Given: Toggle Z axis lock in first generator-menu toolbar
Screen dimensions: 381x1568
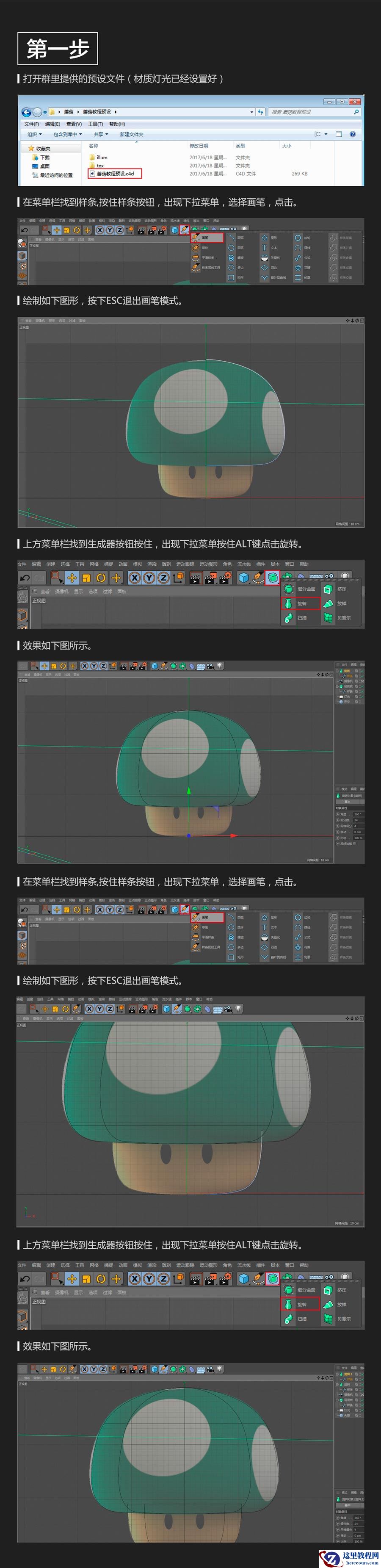Looking at the screenshot, I should pyautogui.click(x=163, y=578).
